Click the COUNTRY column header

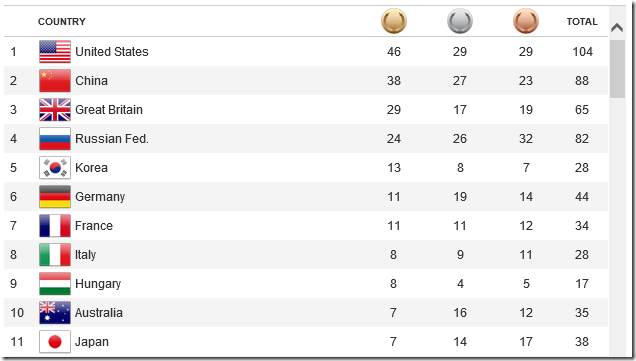point(62,21)
